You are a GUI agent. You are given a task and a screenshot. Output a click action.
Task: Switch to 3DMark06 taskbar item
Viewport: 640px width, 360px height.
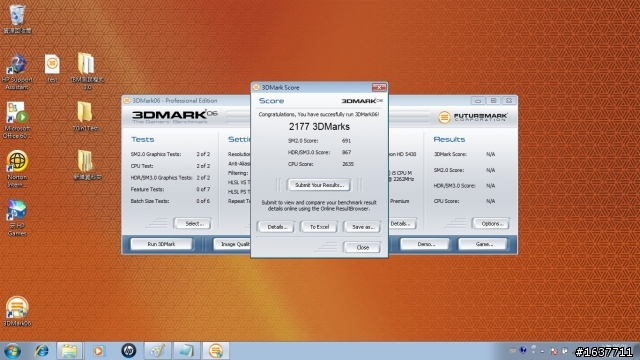(x=216, y=351)
